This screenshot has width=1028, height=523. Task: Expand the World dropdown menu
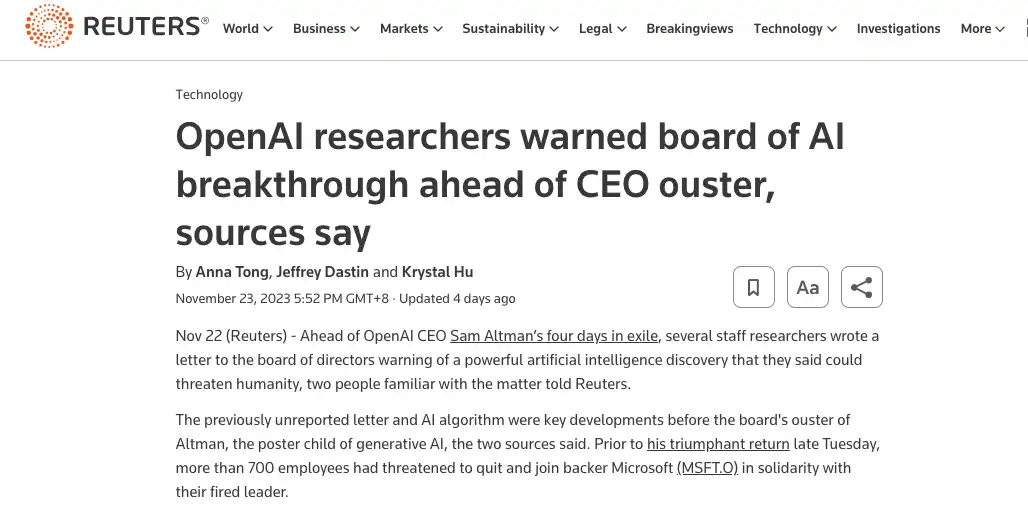point(247,29)
